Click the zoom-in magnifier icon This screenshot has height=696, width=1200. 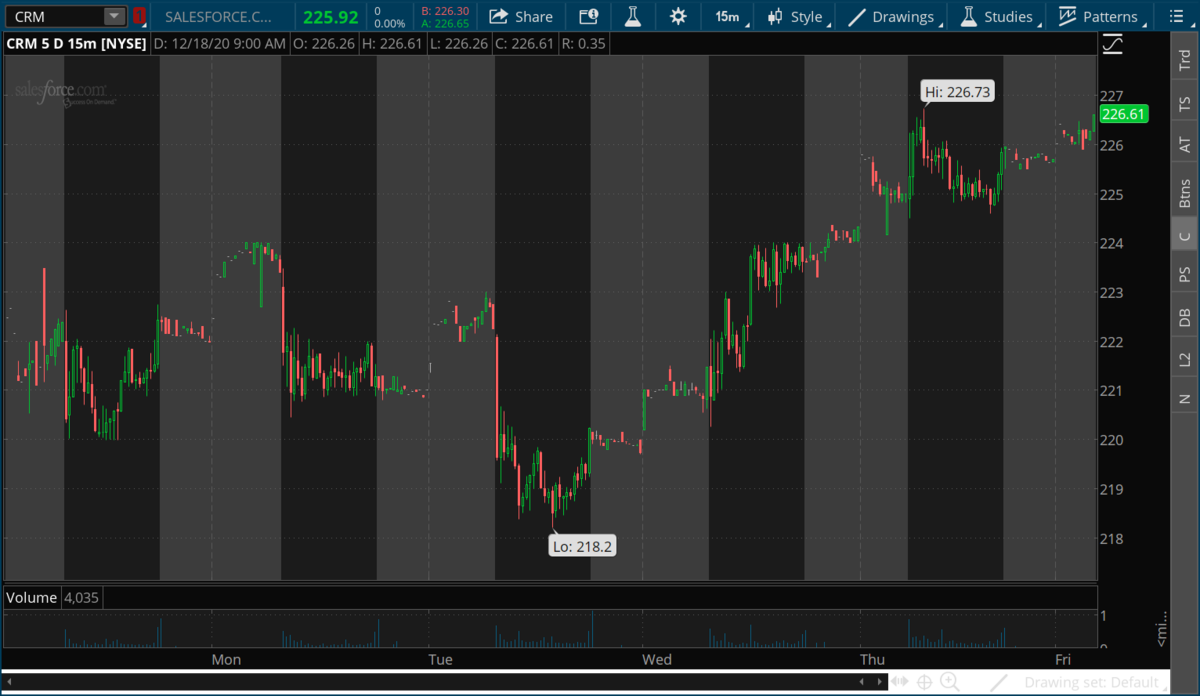point(949,682)
